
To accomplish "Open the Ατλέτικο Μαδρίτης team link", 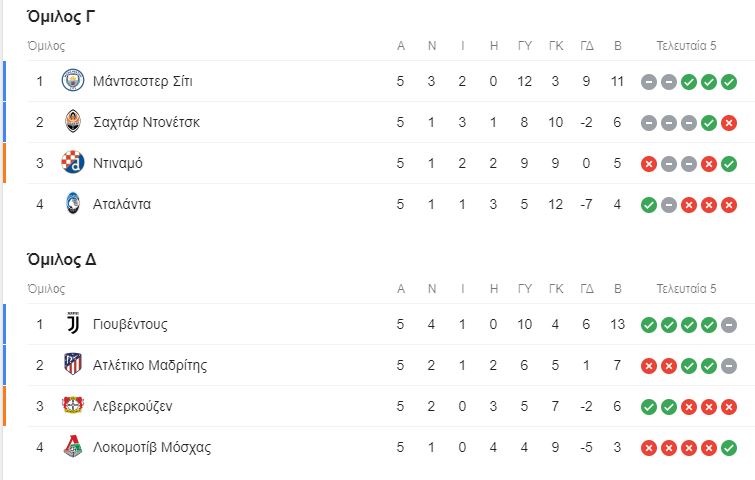I will point(150,365).
